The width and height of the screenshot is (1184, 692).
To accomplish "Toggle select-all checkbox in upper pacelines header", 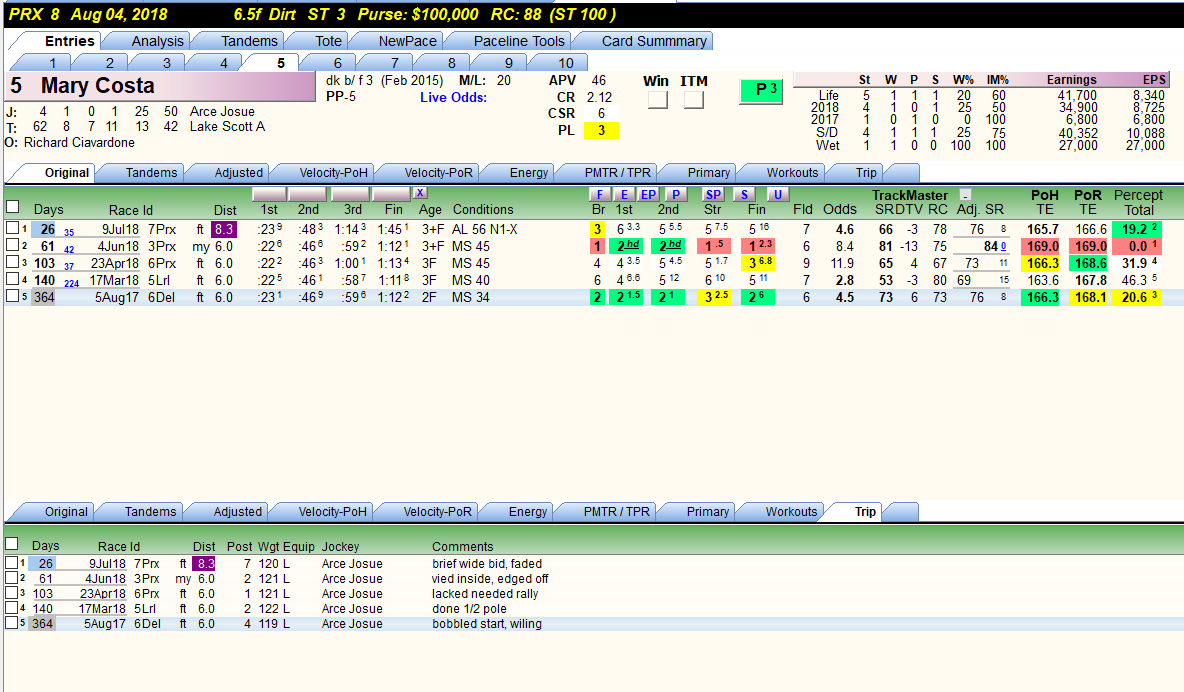I will pyautogui.click(x=12, y=206).
